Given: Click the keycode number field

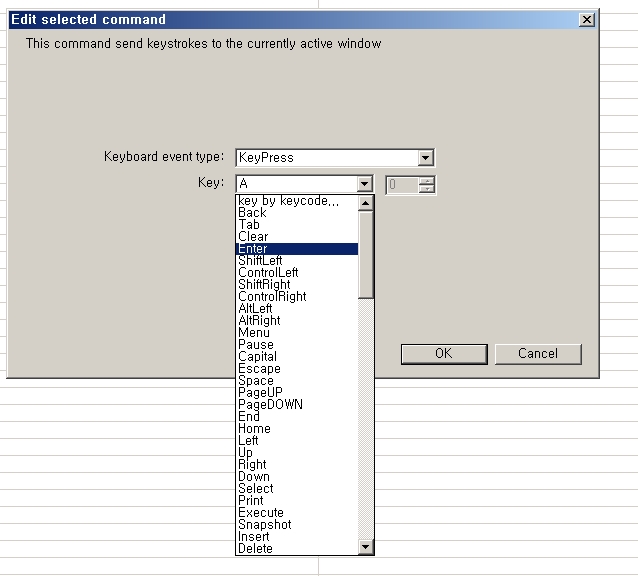Looking at the screenshot, I should [x=402, y=185].
